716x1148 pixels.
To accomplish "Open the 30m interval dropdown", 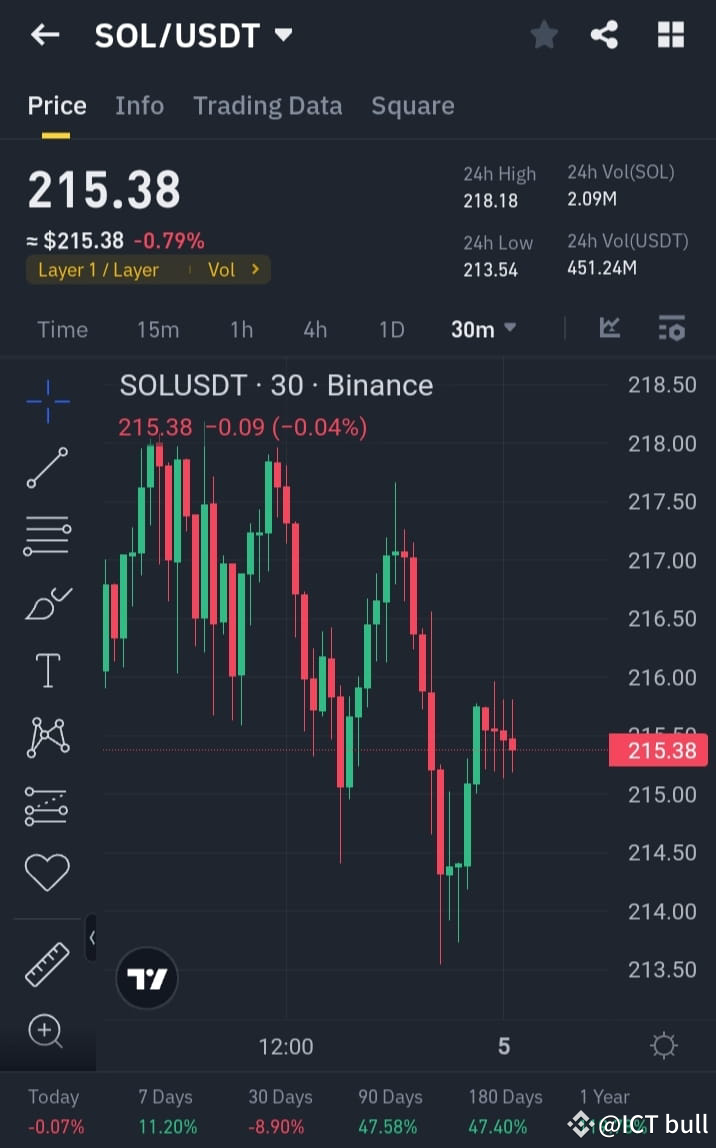I will coord(483,330).
